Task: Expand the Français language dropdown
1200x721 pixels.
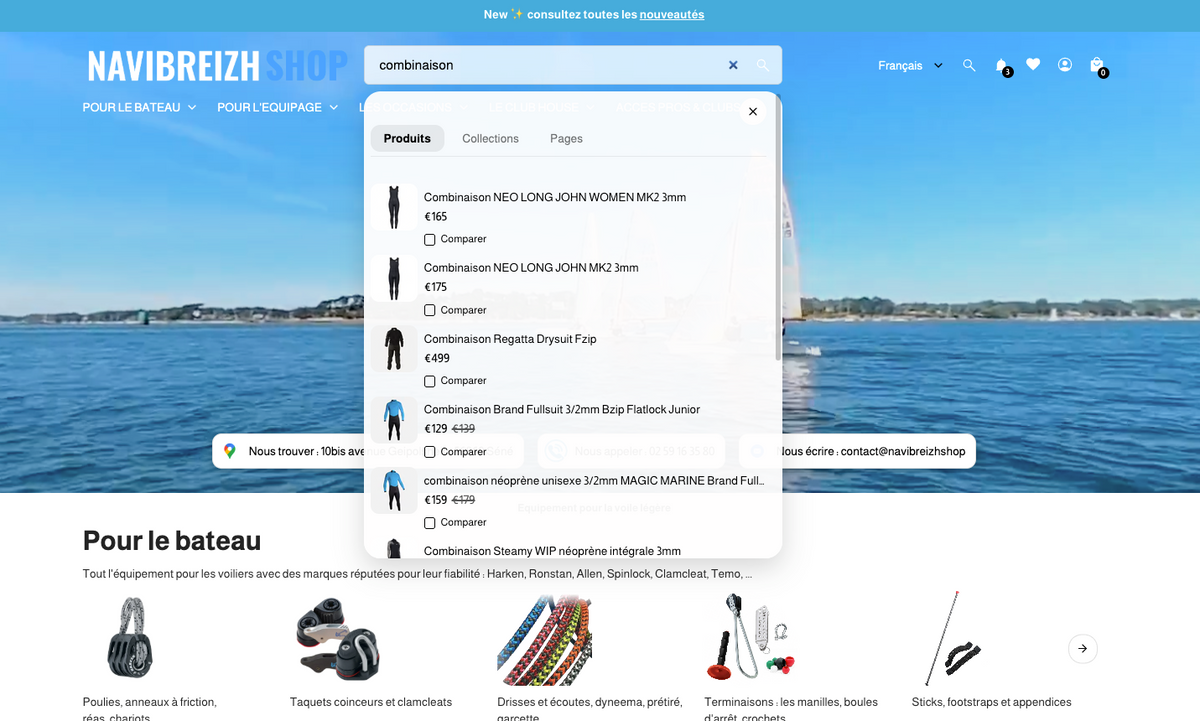Action: pyautogui.click(x=910, y=65)
